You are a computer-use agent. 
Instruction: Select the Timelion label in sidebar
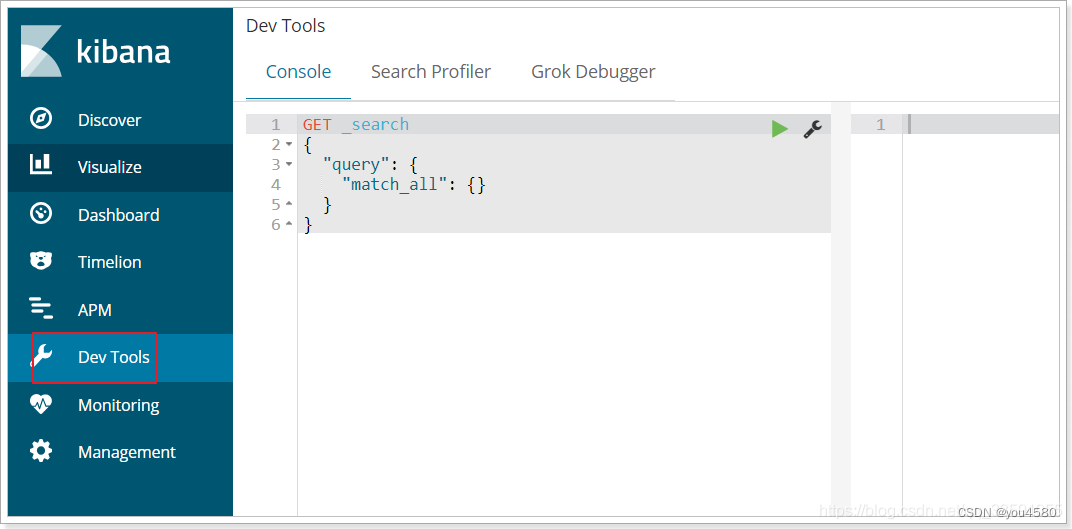(109, 262)
